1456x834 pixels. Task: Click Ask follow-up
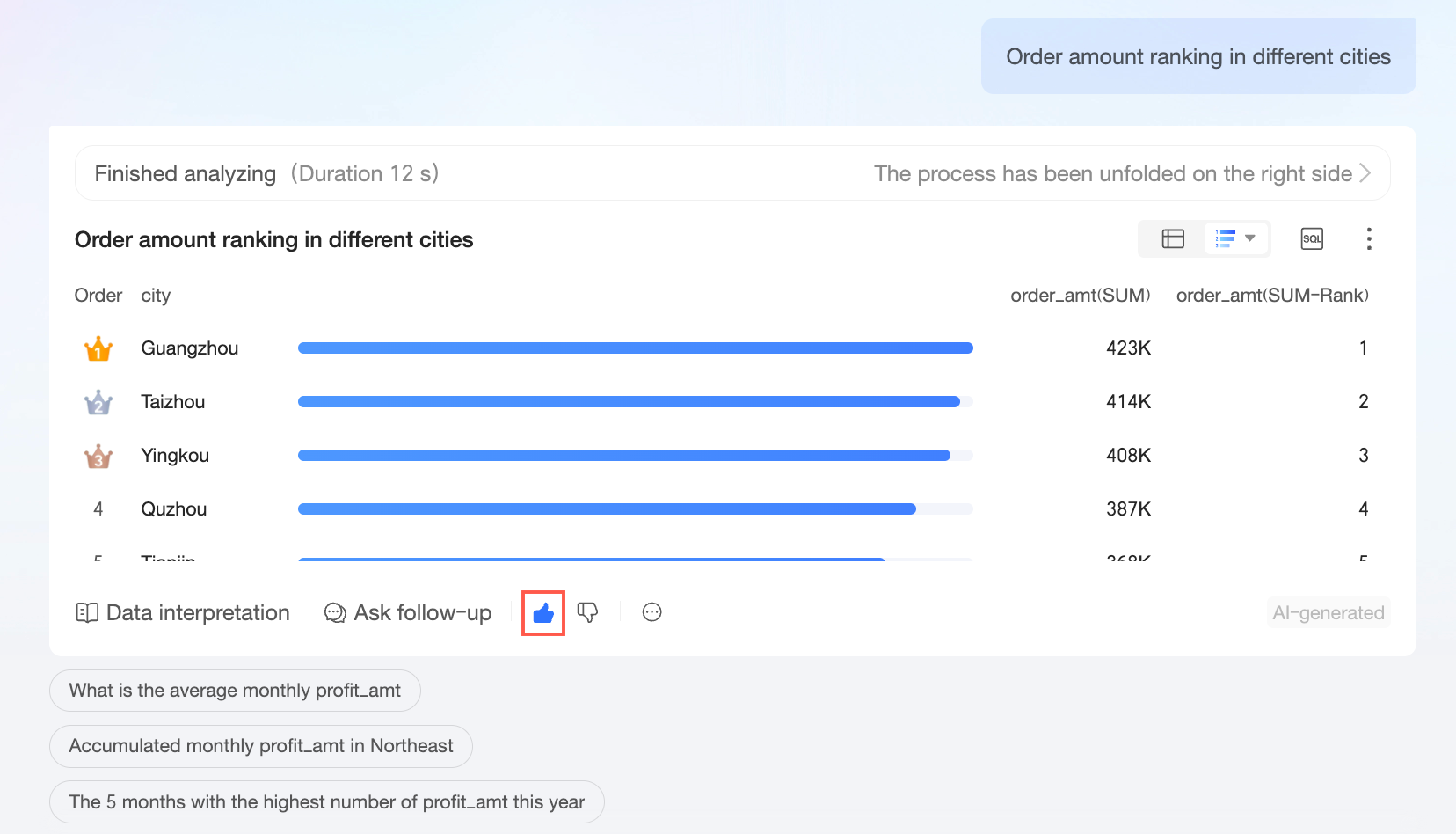pos(408,612)
